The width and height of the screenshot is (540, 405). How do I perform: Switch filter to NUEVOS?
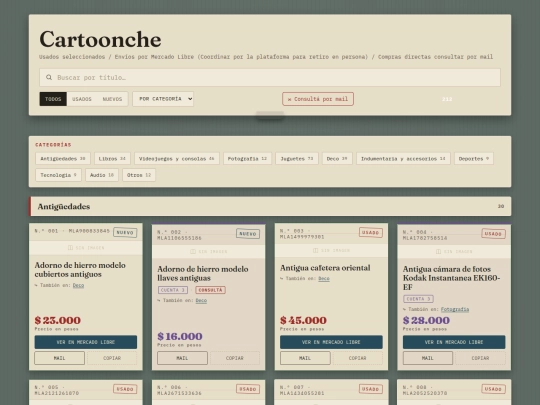pos(112,99)
